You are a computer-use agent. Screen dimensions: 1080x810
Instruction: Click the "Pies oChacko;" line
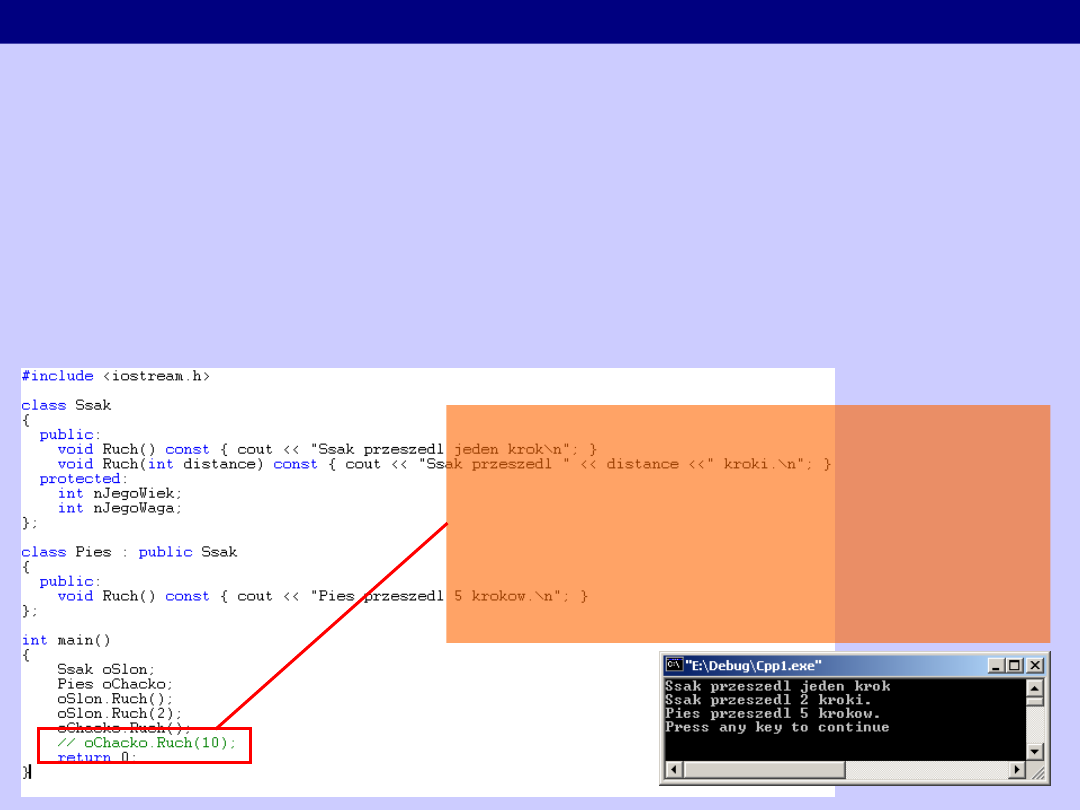pyautogui.click(x=115, y=684)
